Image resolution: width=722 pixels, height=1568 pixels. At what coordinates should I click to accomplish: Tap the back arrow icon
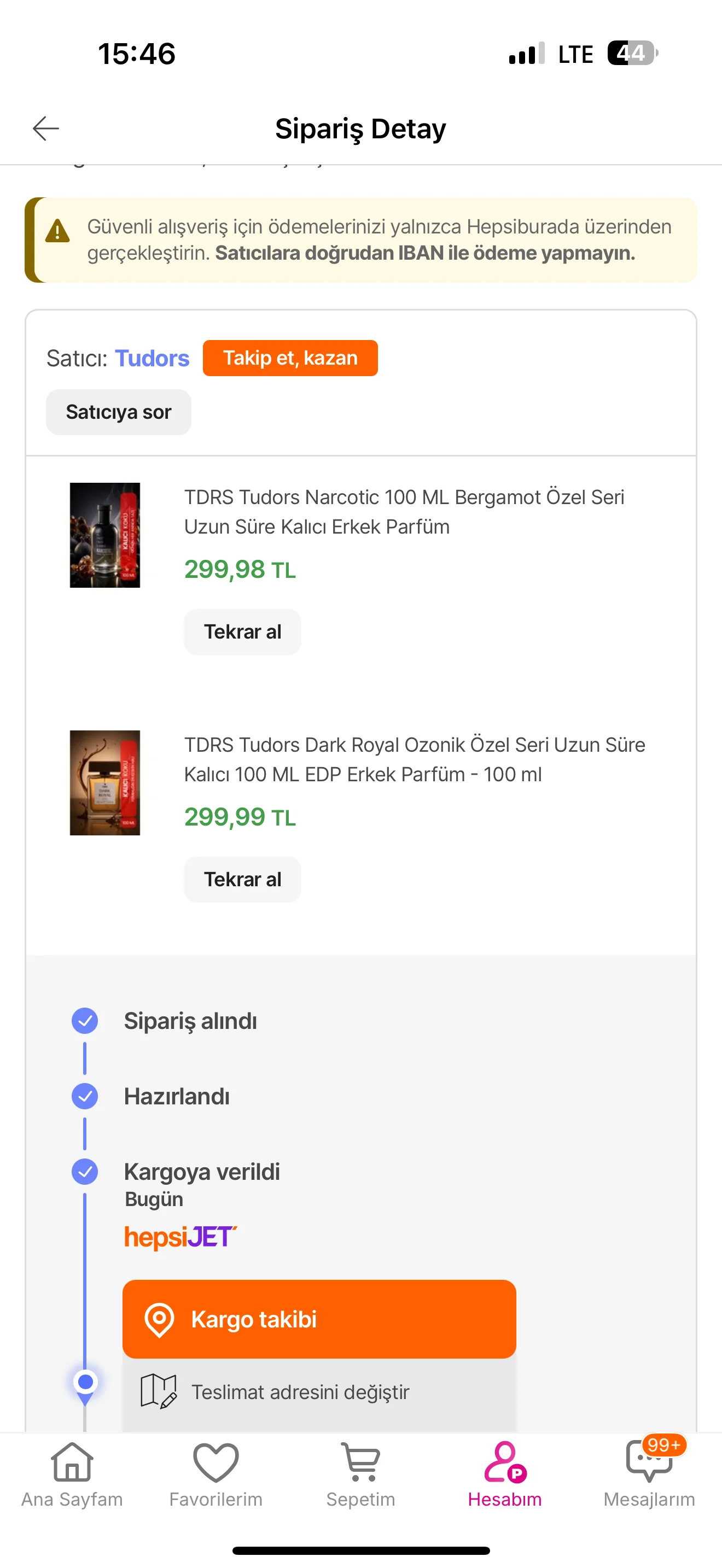point(45,128)
